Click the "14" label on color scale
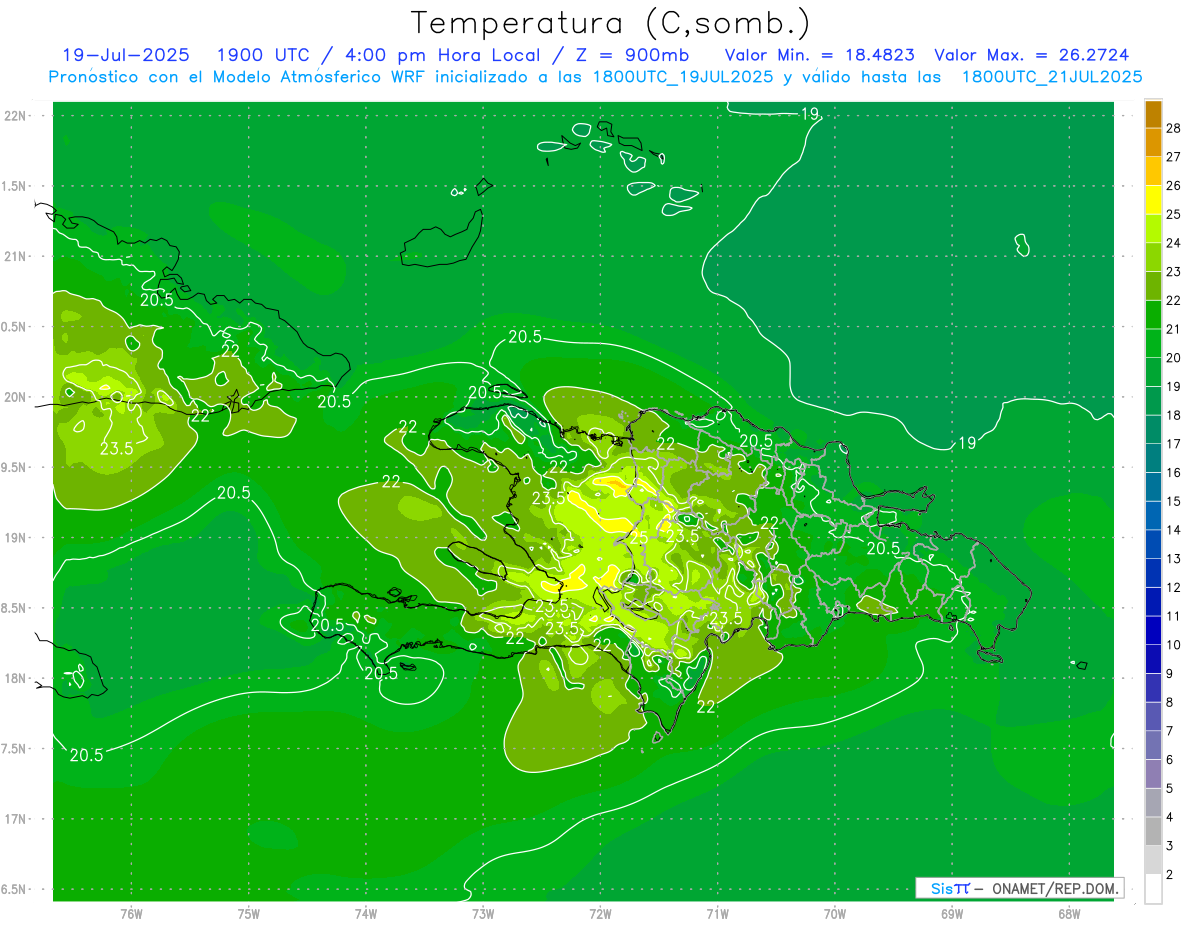The height and width of the screenshot is (927, 1200). click(1173, 530)
